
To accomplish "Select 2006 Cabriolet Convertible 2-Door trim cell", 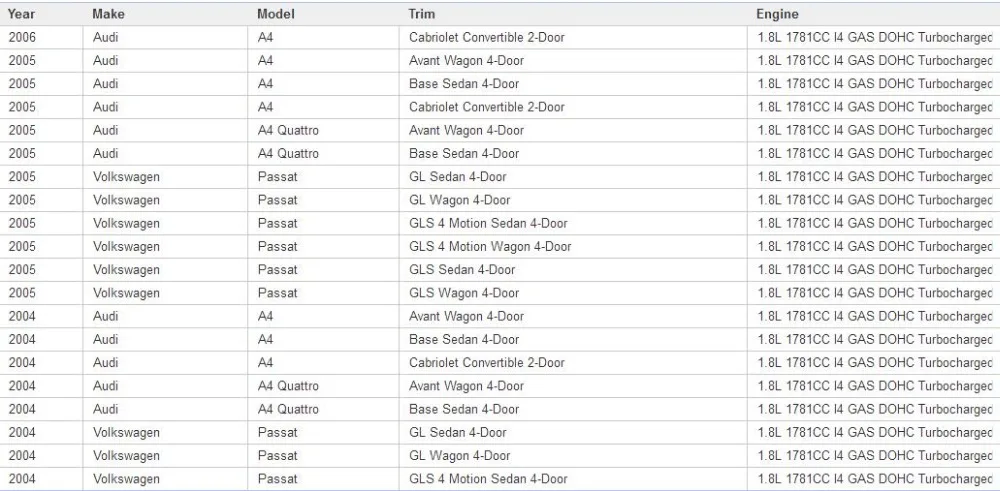I will [573, 38].
